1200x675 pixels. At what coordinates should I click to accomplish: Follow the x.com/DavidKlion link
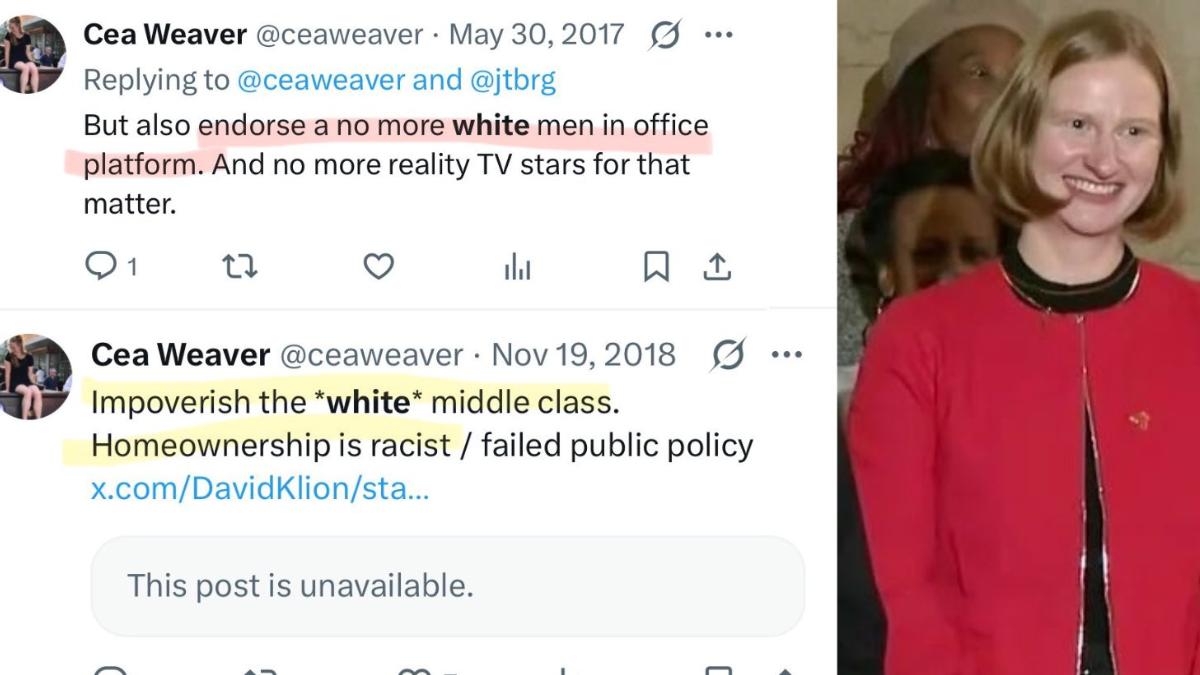pyautogui.click(x=260, y=490)
